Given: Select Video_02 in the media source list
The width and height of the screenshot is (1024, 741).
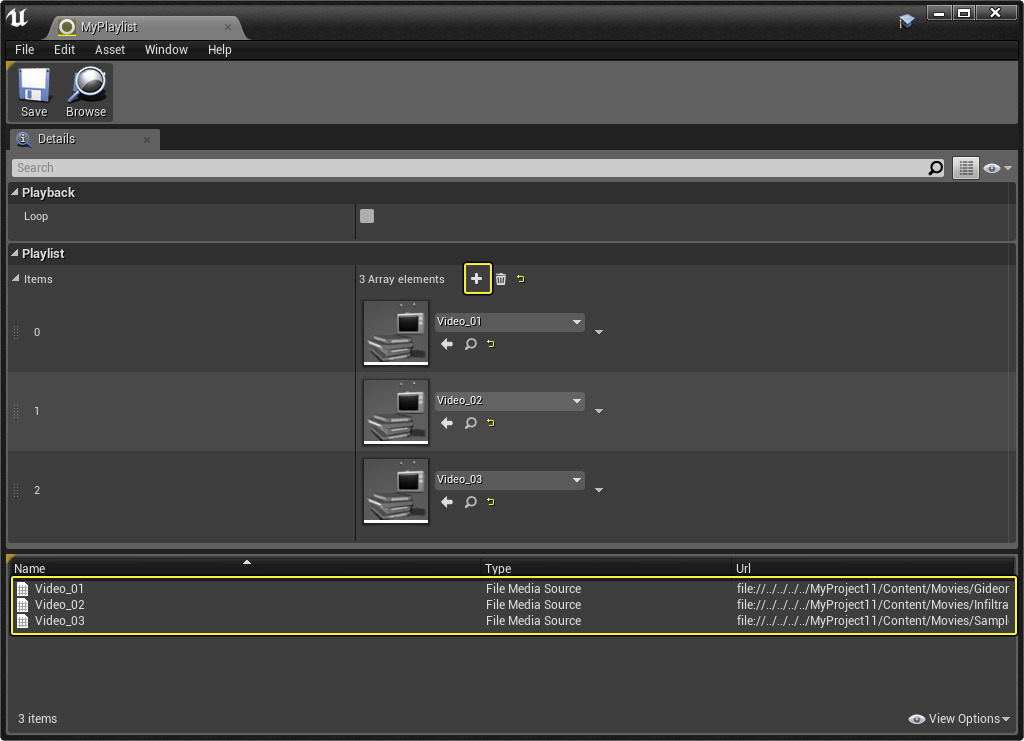Looking at the screenshot, I should click(60, 605).
